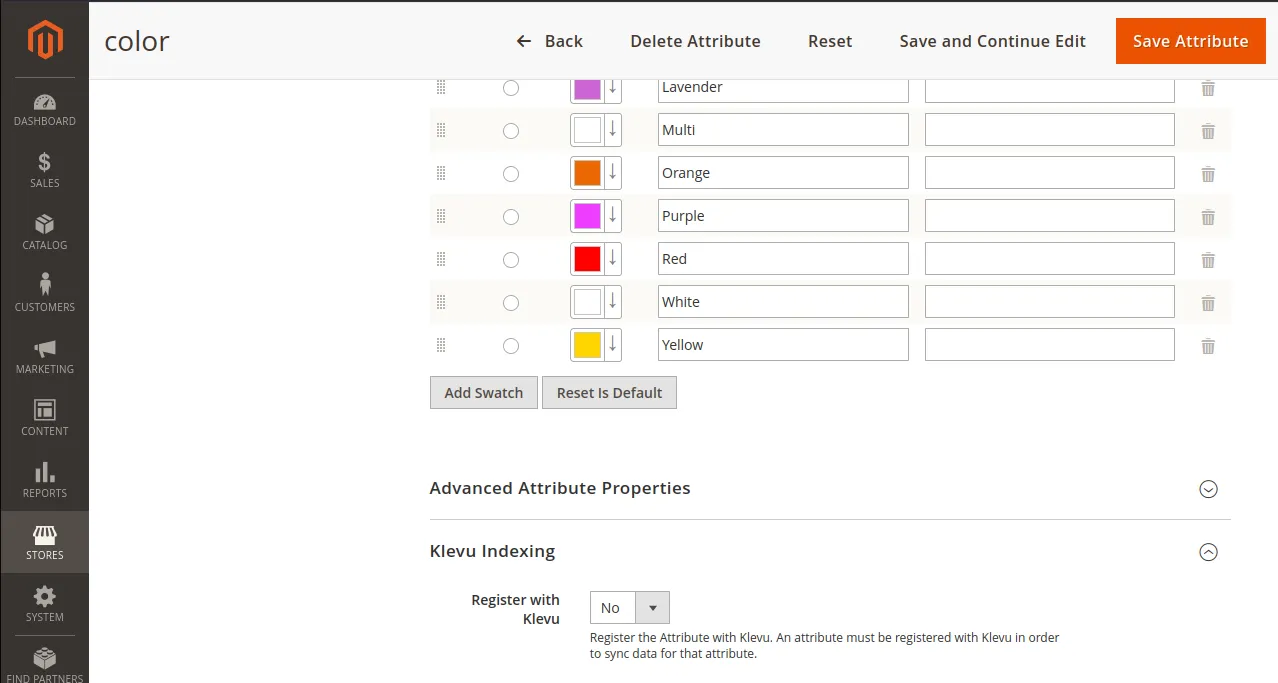Image resolution: width=1278 pixels, height=683 pixels.
Task: Click the Magento logo icon
Action: (45, 39)
